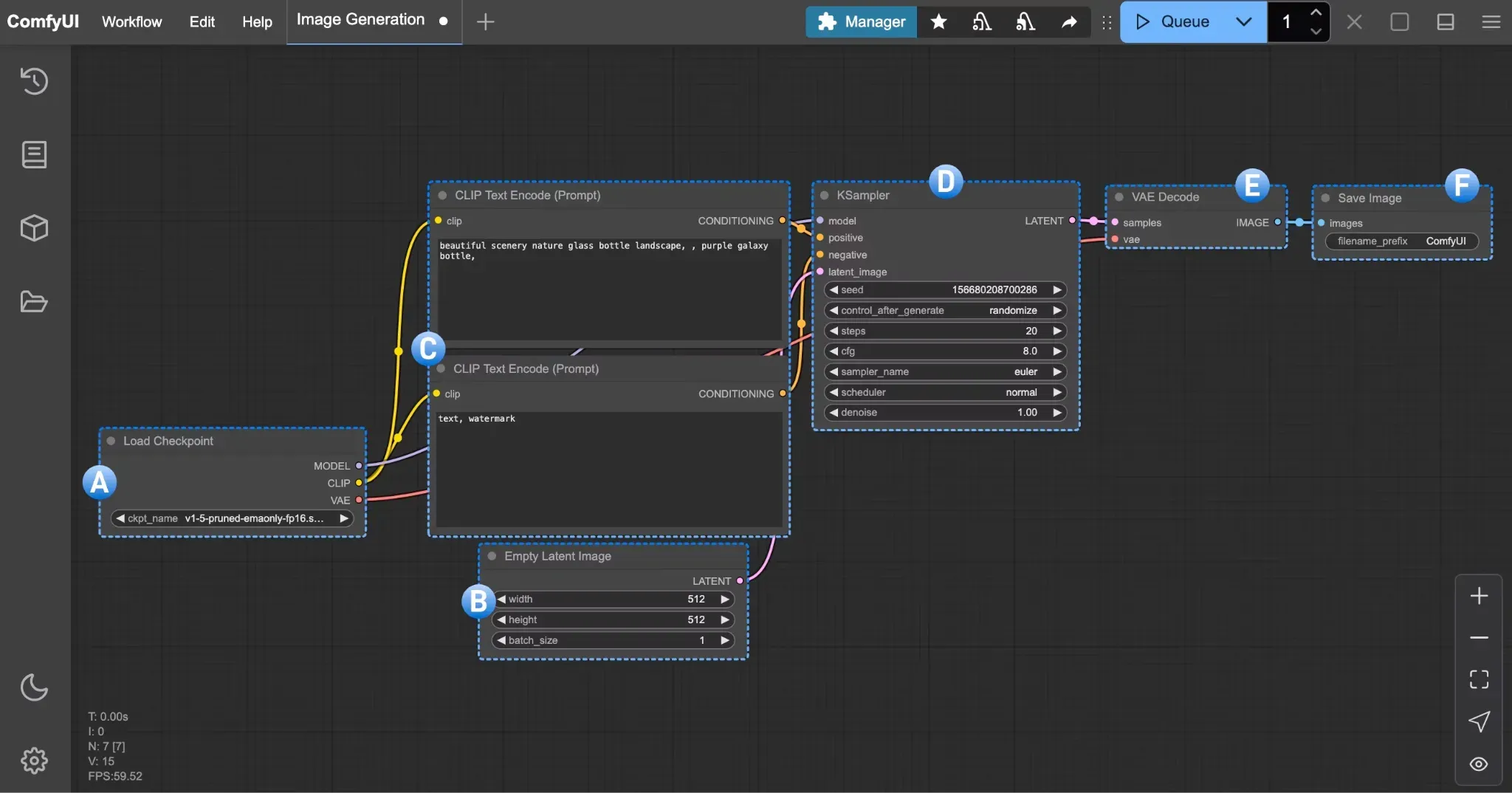Increase cfg value using its right arrow

1058,351
